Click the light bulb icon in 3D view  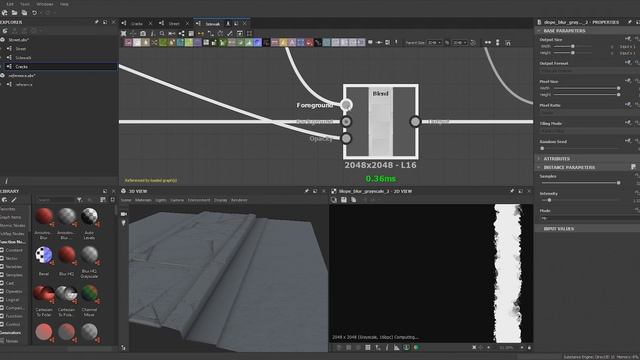[124, 223]
